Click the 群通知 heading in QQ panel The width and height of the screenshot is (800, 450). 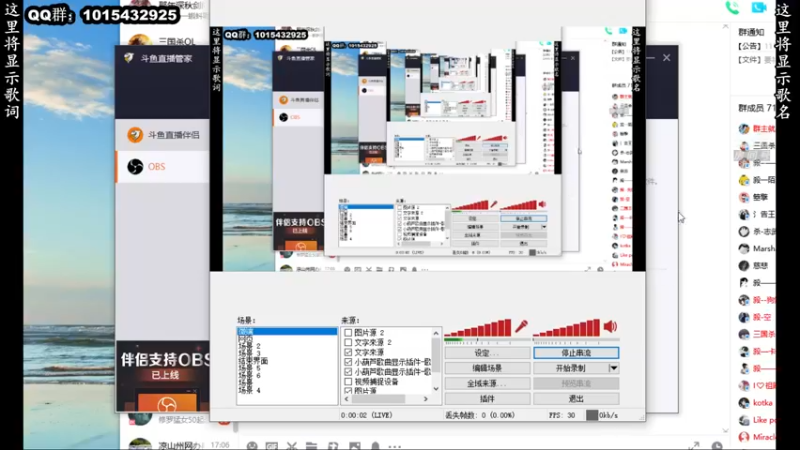pyautogui.click(x=752, y=32)
